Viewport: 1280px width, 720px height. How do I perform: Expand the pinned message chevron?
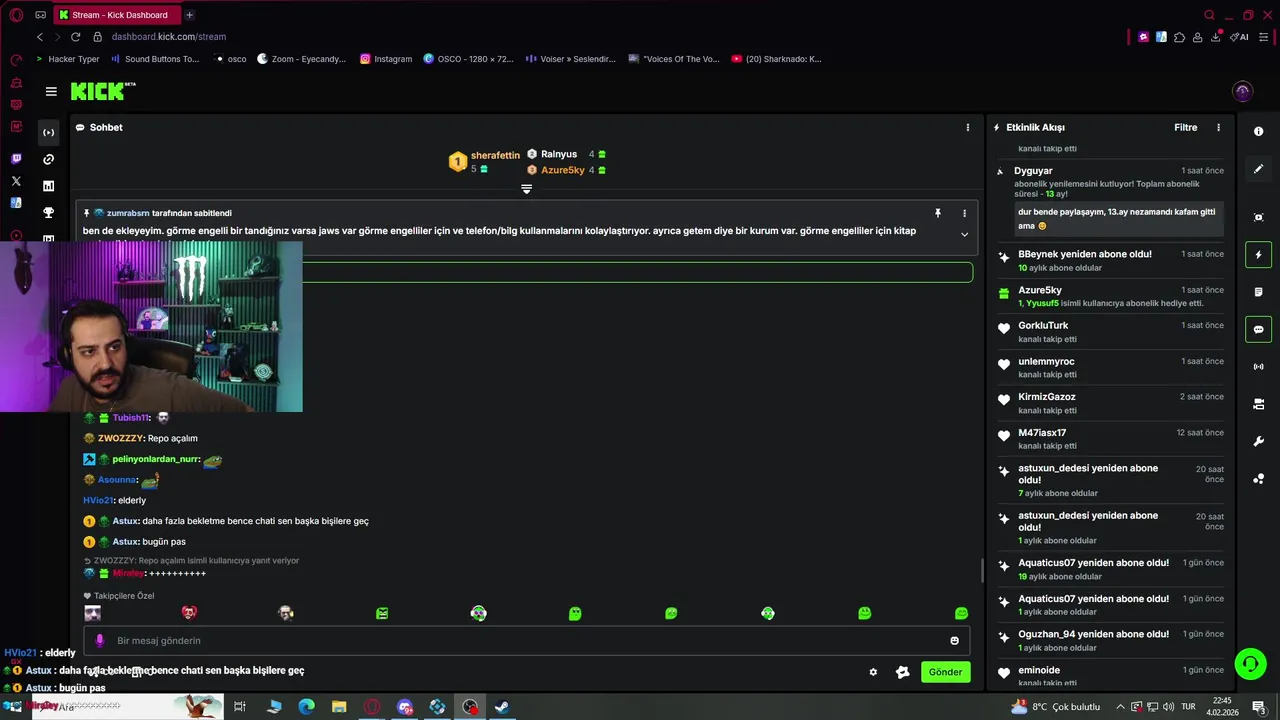[964, 234]
